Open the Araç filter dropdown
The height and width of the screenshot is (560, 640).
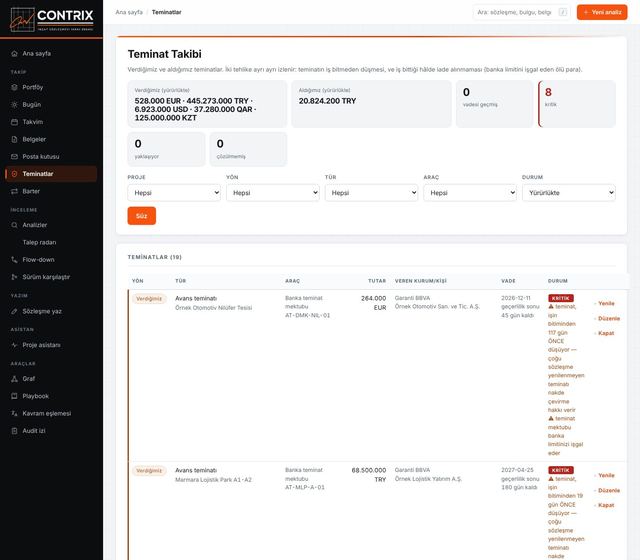[x=470, y=193]
